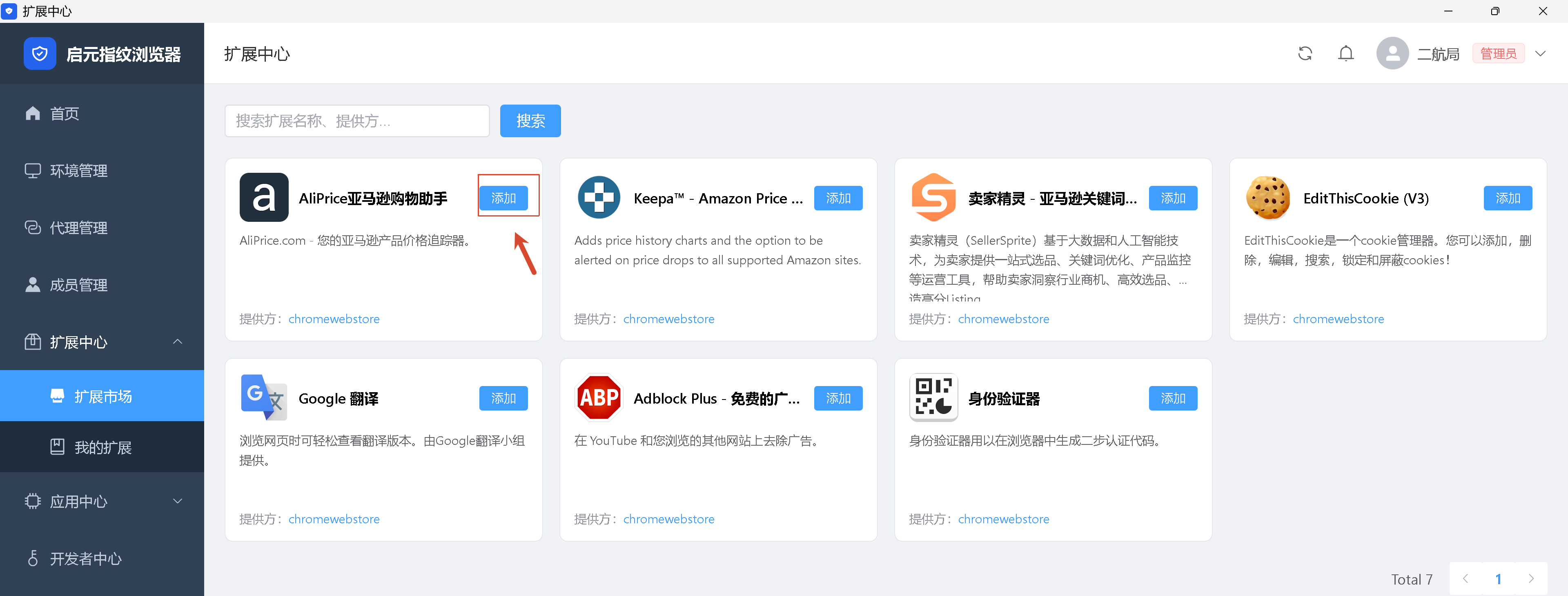Click the home icon beside 首页
The height and width of the screenshot is (596, 1568).
(33, 113)
